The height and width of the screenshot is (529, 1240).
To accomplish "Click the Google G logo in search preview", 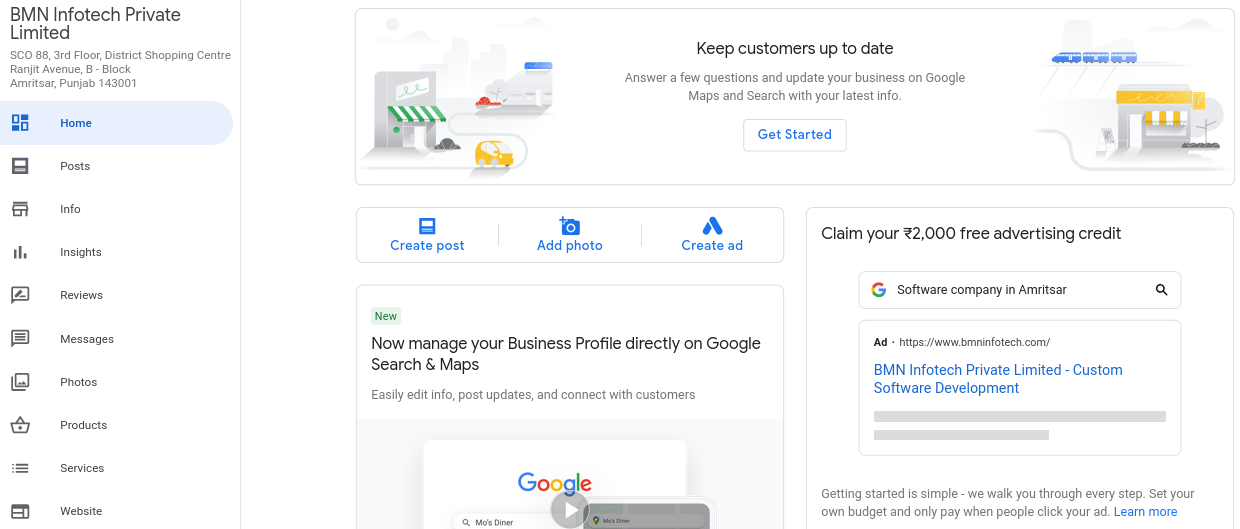I will pyautogui.click(x=879, y=290).
